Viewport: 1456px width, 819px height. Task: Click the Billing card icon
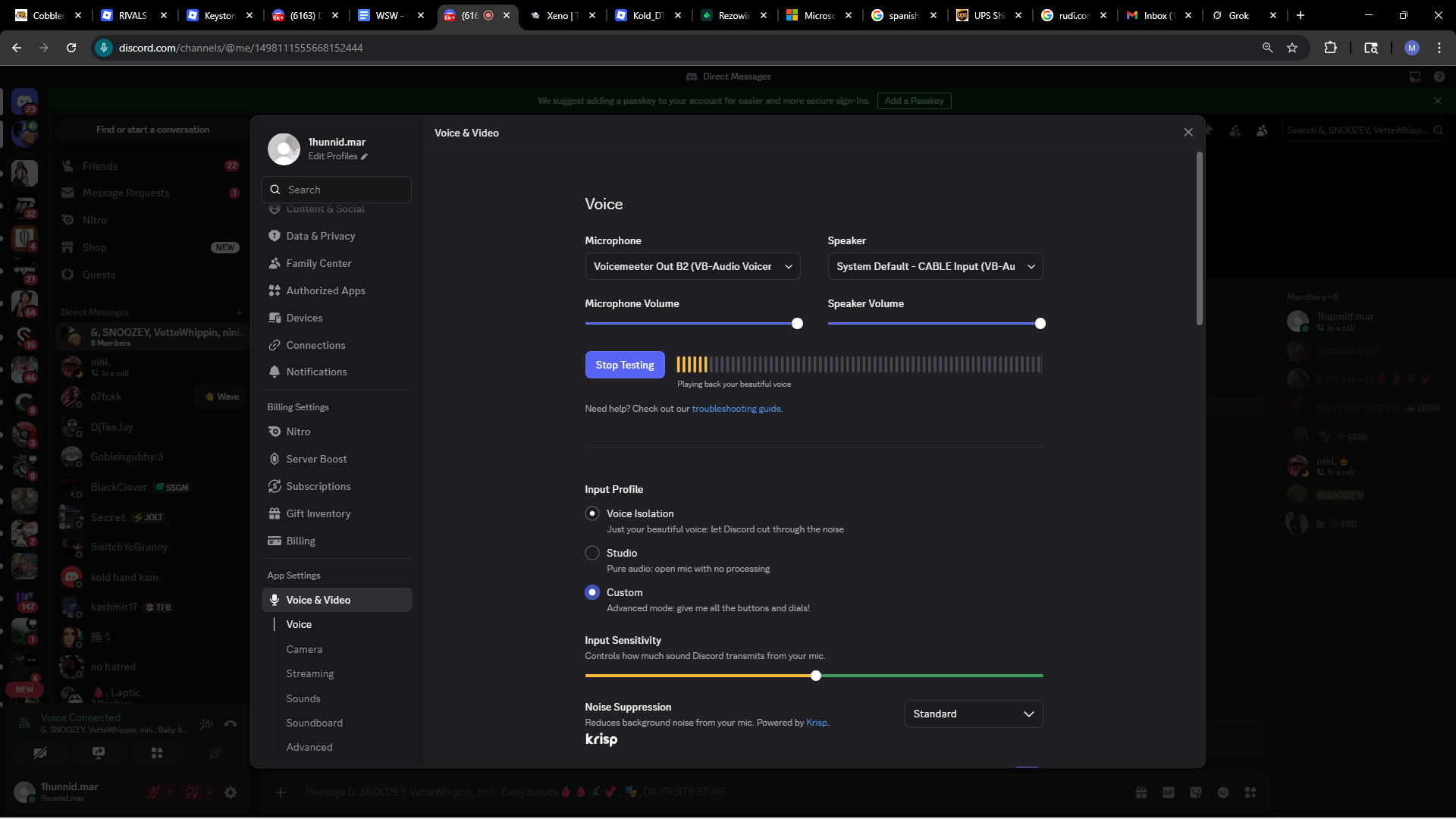275,541
